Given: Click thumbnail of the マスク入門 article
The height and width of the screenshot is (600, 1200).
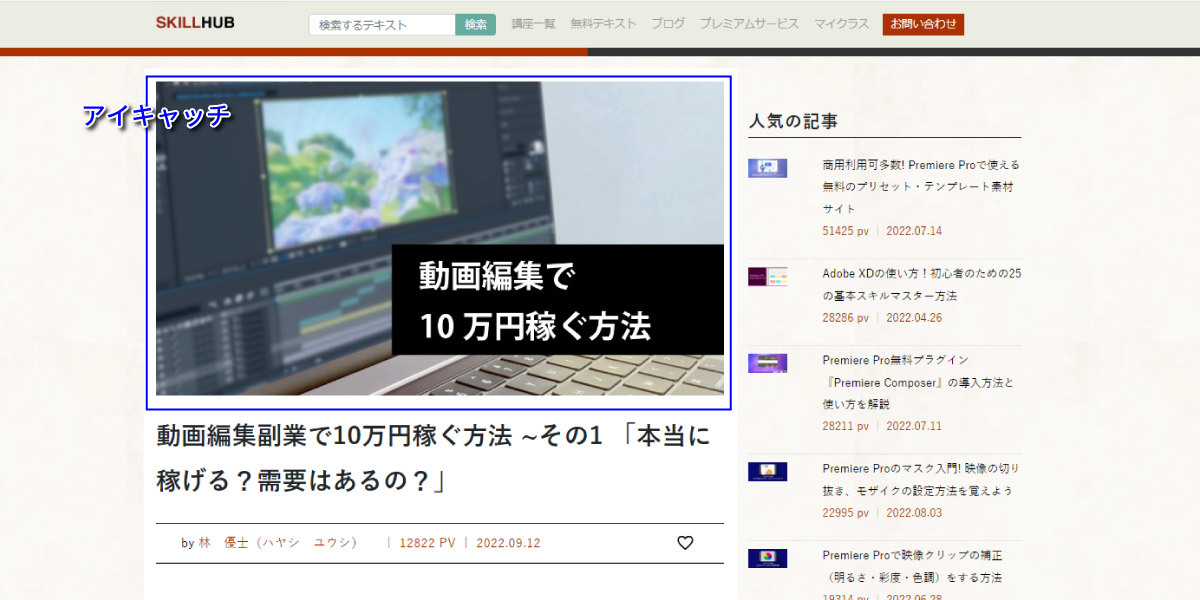Looking at the screenshot, I should (767, 472).
